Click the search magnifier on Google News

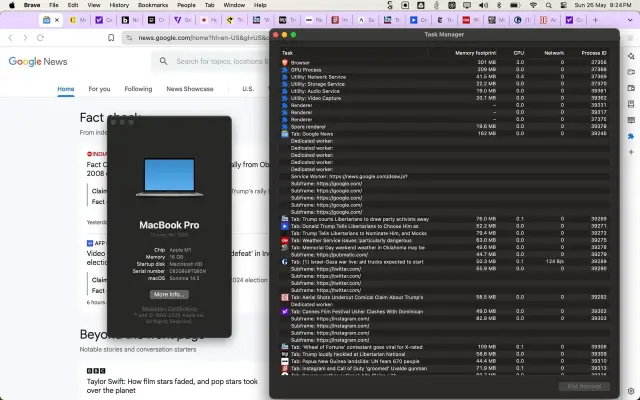[163, 61]
